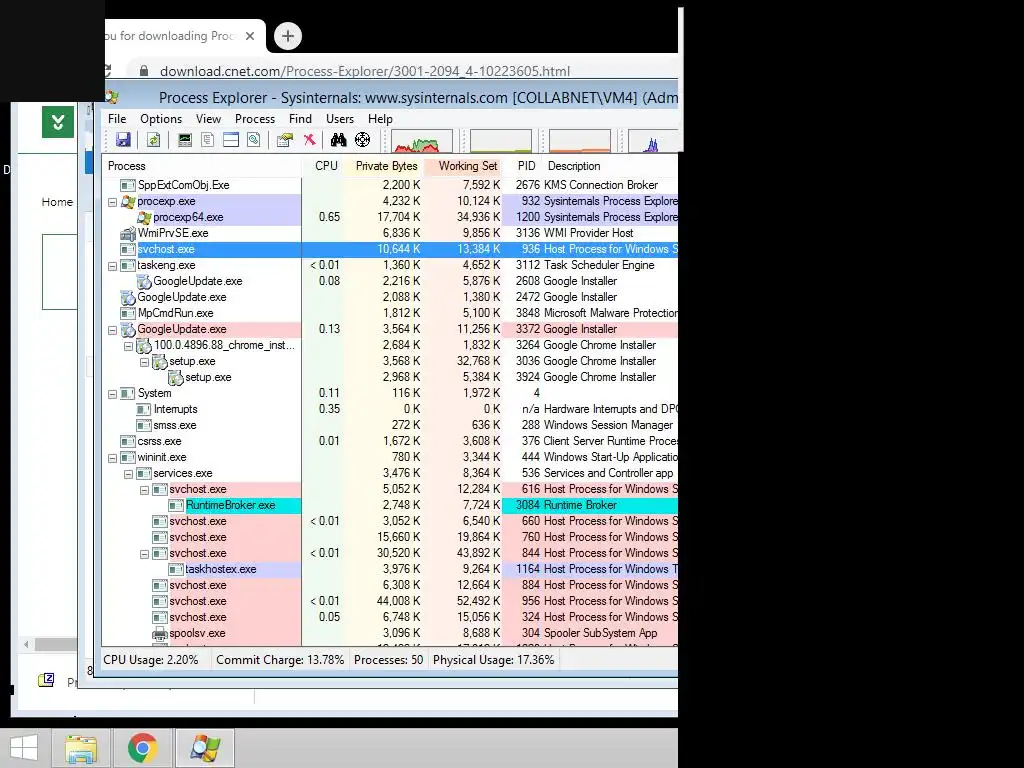Sort by the Private Bytes column header
This screenshot has width=1024, height=768.
pyautogui.click(x=383, y=166)
